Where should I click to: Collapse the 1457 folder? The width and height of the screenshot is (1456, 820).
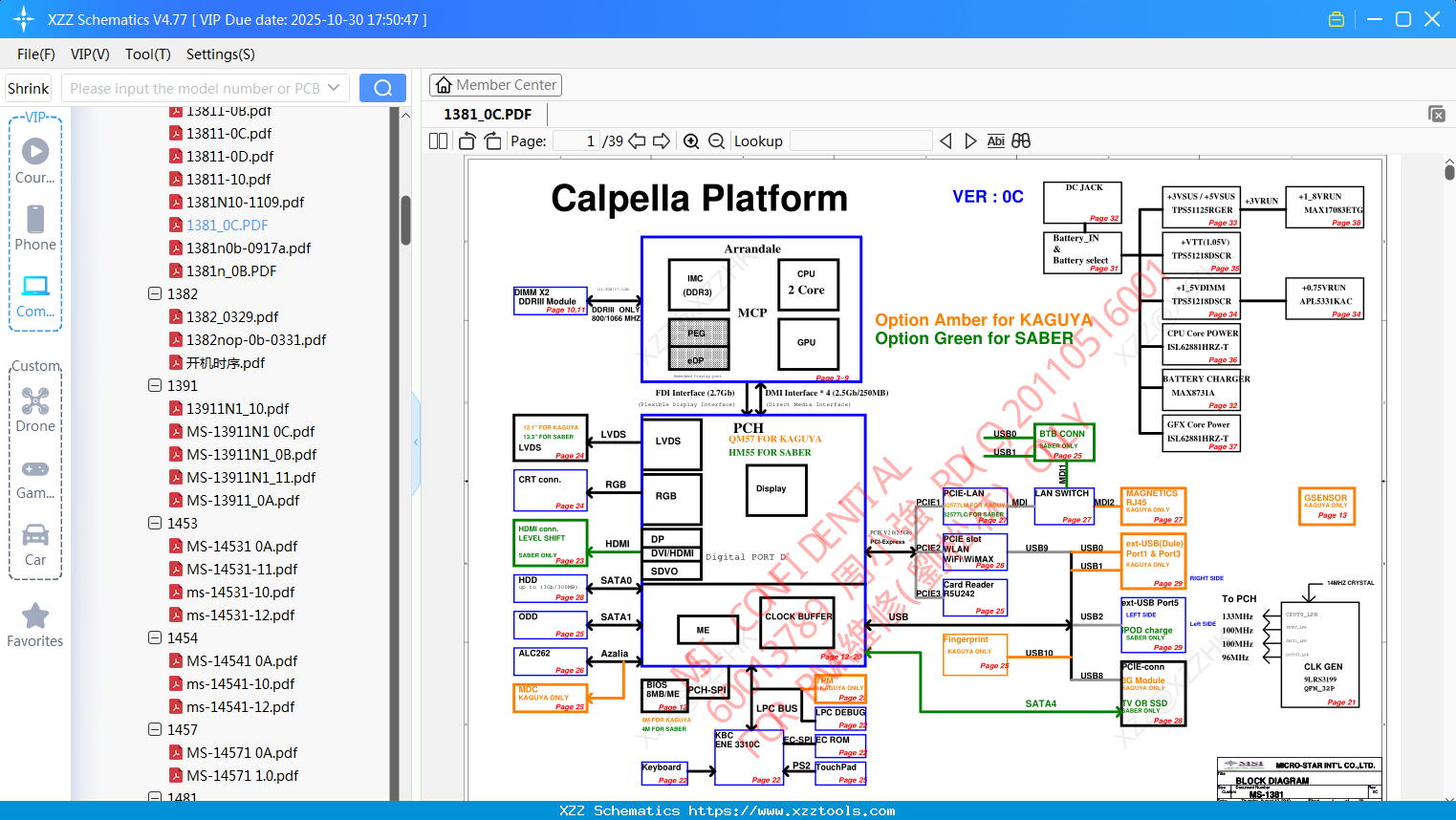point(155,729)
